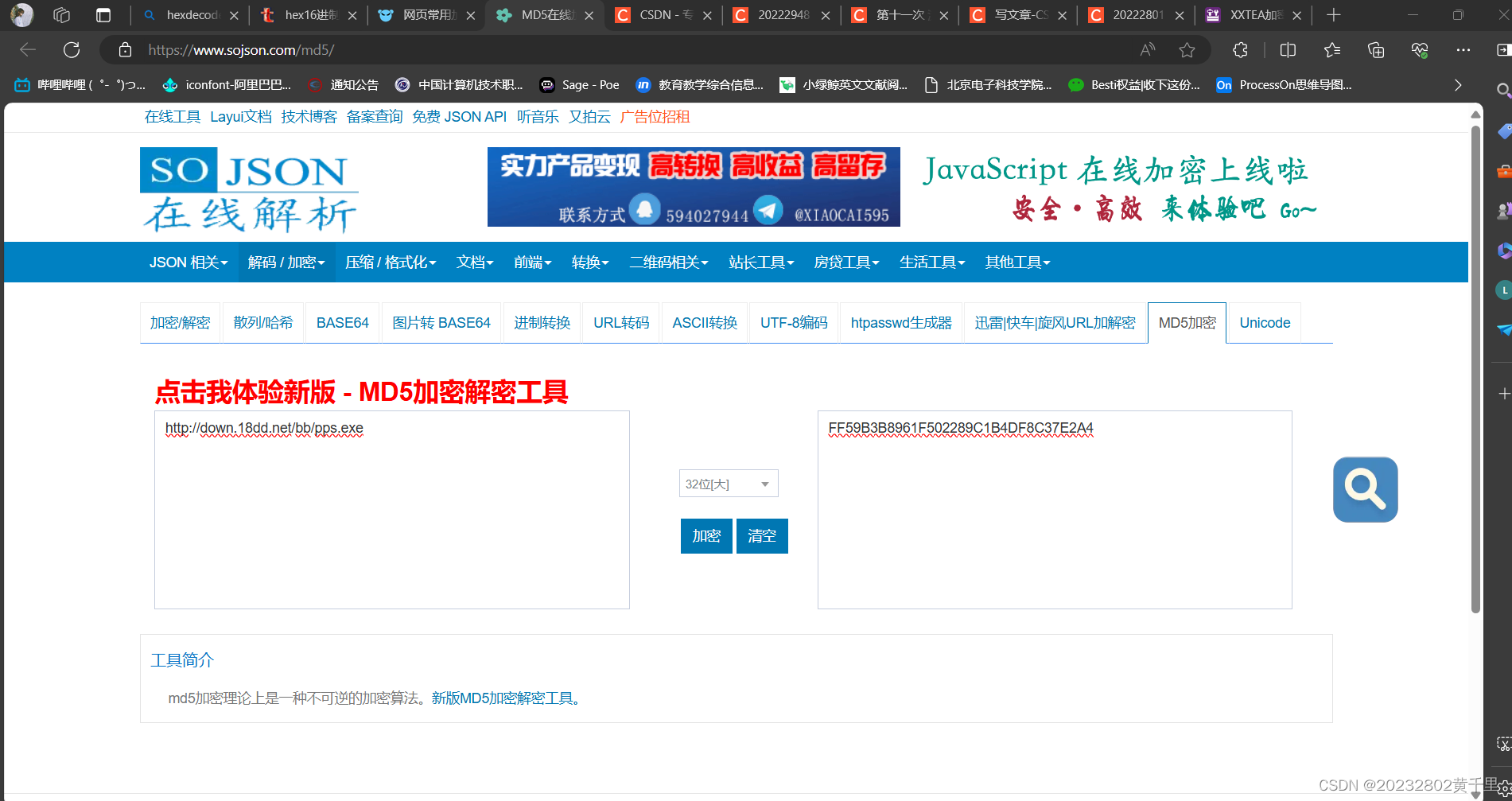Select the URL转码 tab
The image size is (1512, 801).
coord(621,323)
